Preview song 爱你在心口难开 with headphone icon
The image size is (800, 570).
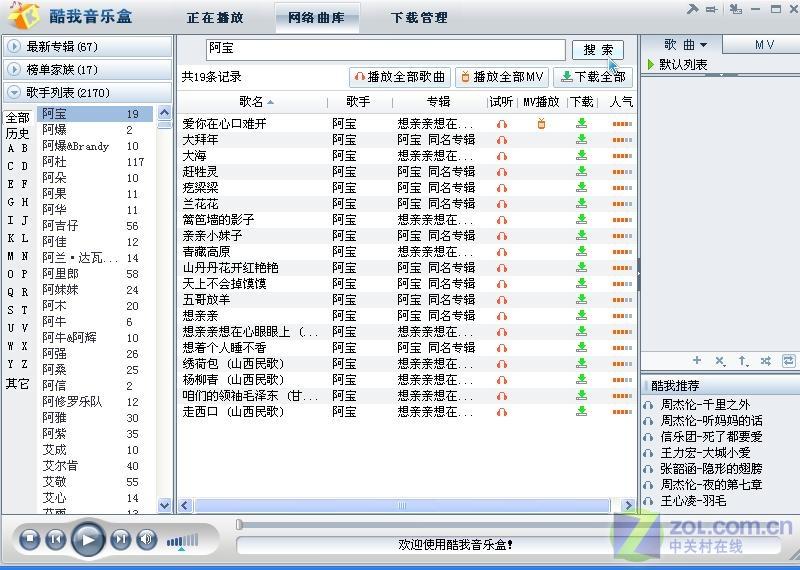(x=502, y=123)
